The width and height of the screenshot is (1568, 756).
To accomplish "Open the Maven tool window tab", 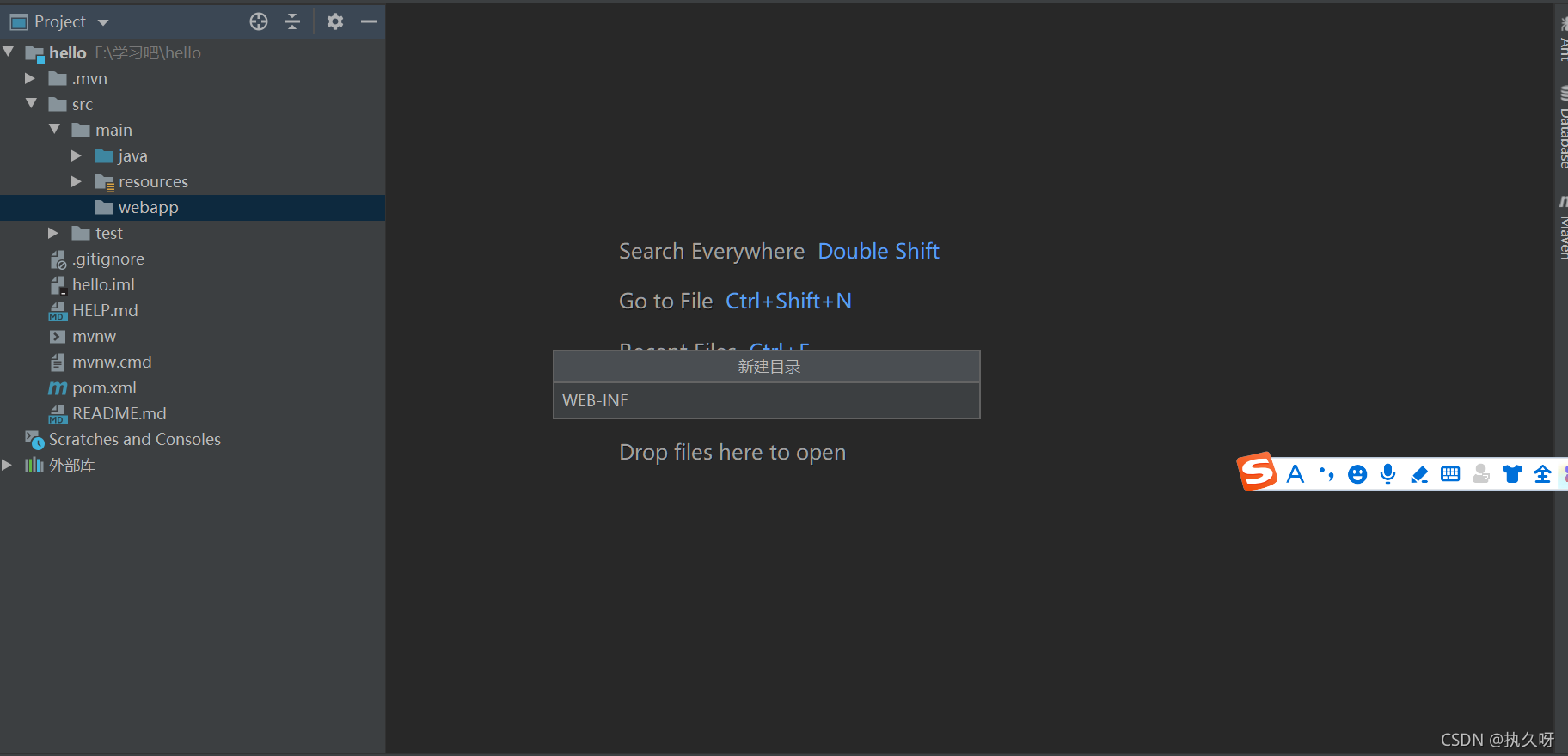I will [x=1562, y=229].
